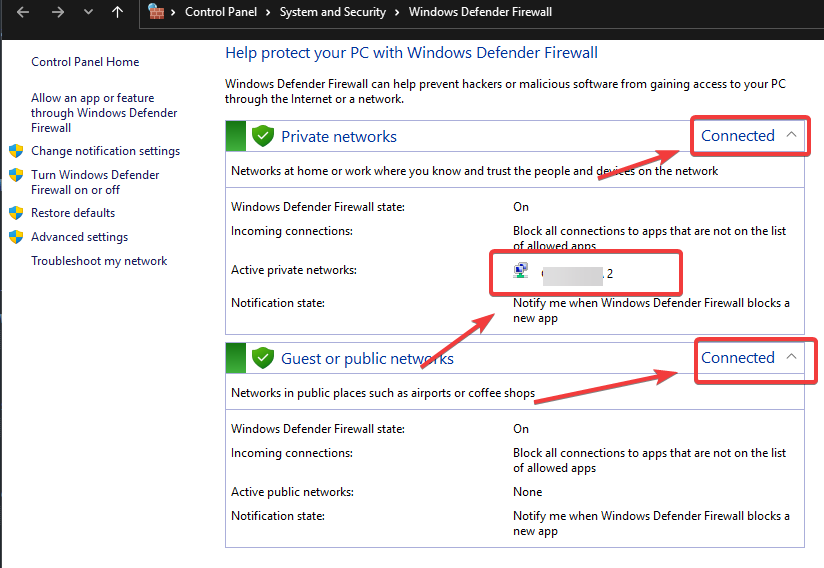Go back with the left arrow
Viewport: 824px width, 568px height.
(23, 12)
